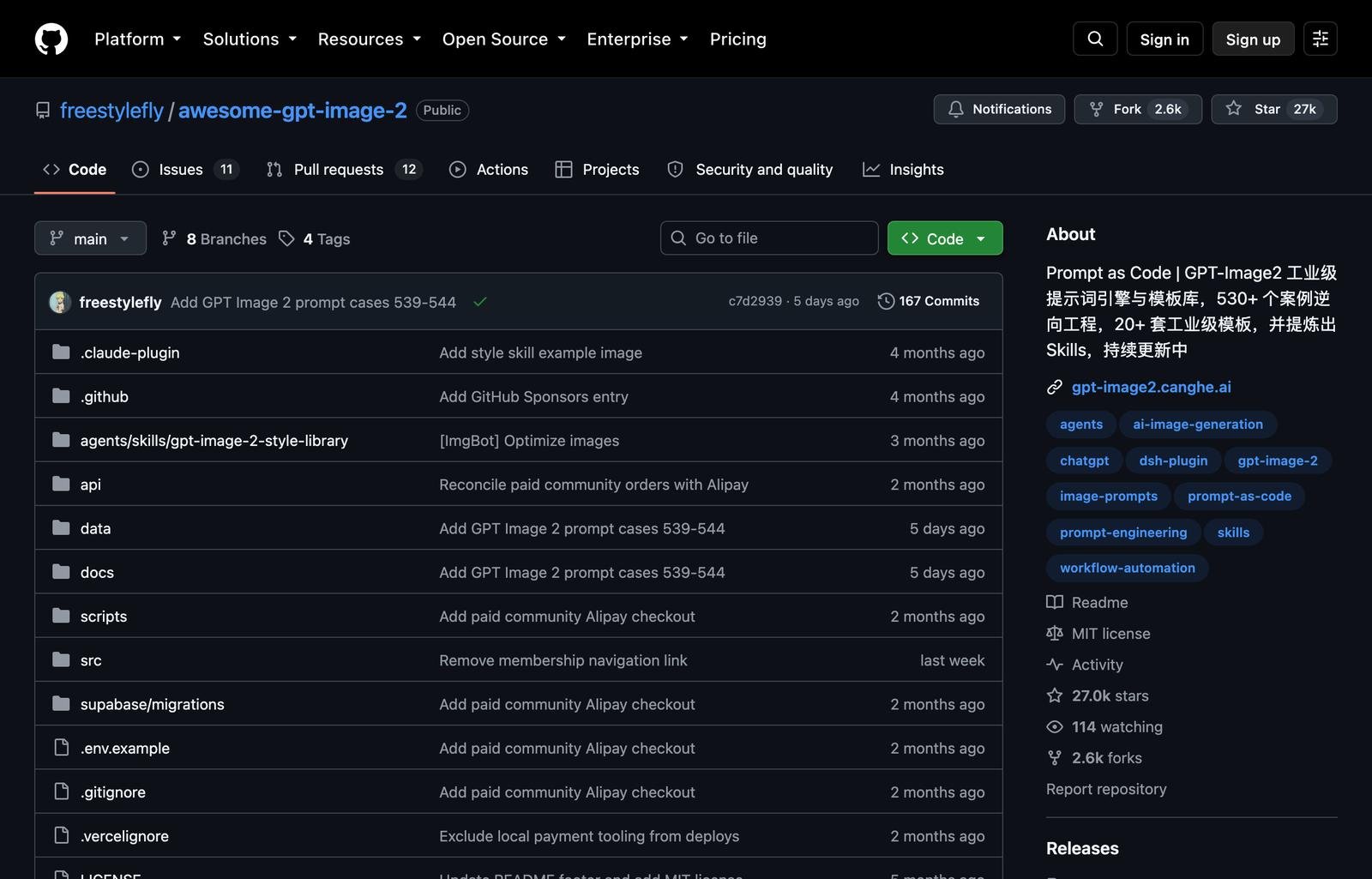Expand the Open Source menu
This screenshot has width=1372, height=879.
(x=504, y=39)
